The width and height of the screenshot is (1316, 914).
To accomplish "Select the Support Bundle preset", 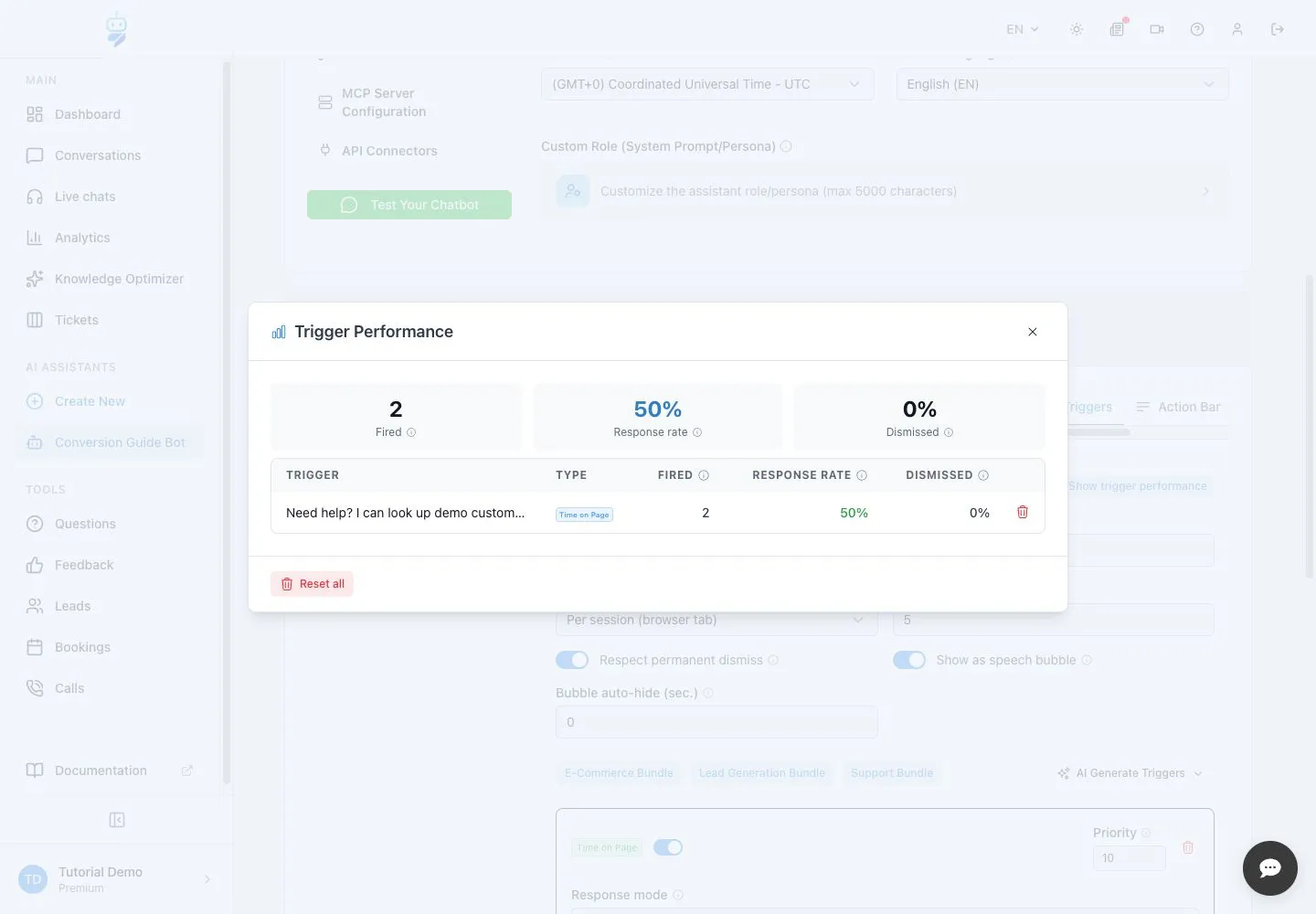I will click(892, 773).
